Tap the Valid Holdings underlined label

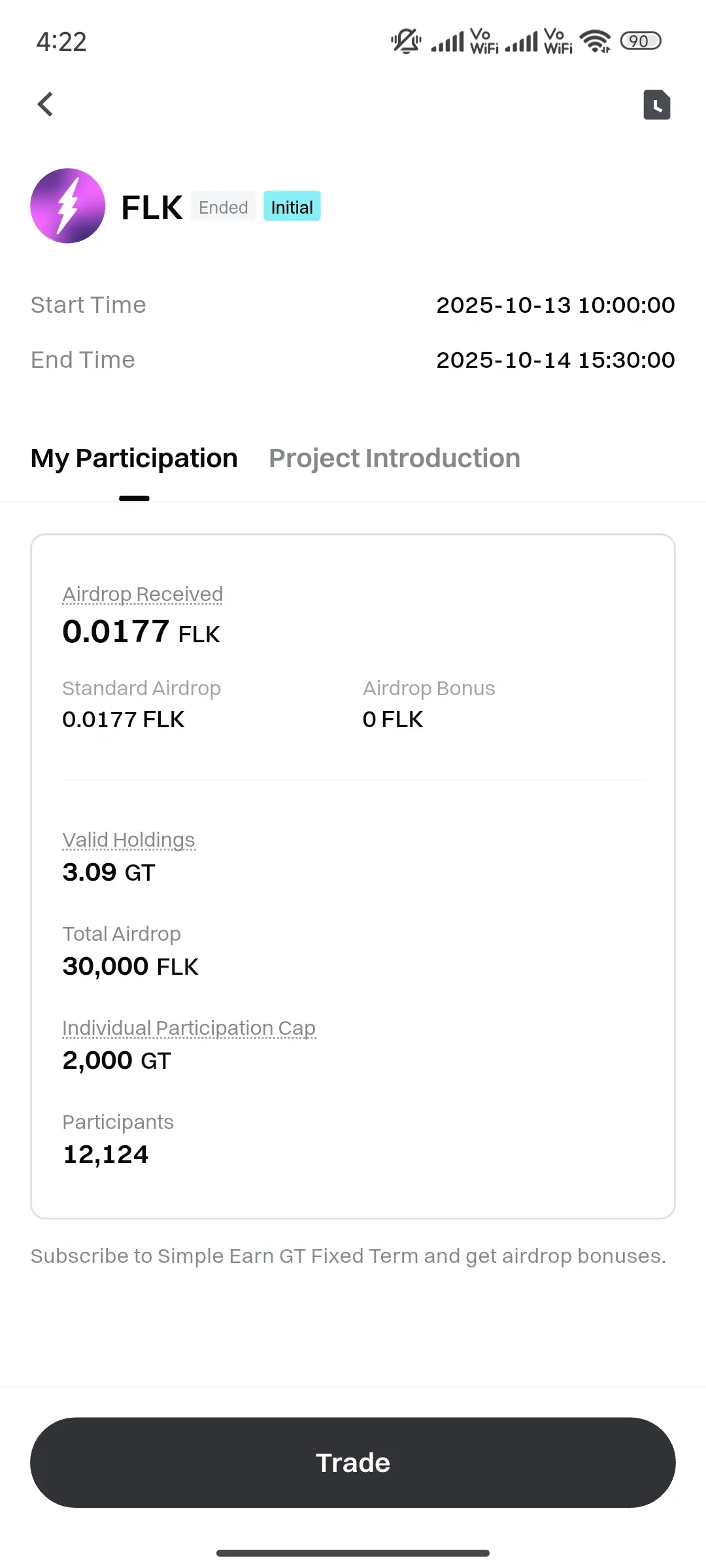pos(129,840)
